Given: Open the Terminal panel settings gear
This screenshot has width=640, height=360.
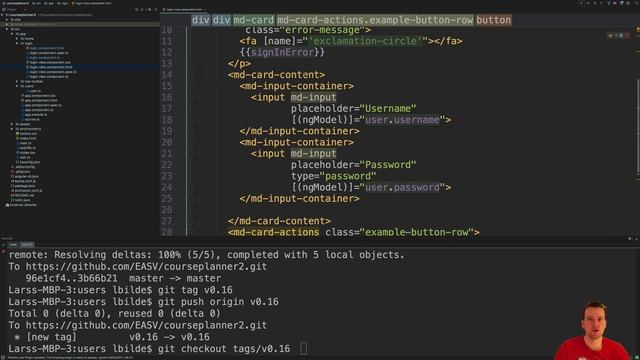Looking at the screenshot, I should click(x=629, y=239).
